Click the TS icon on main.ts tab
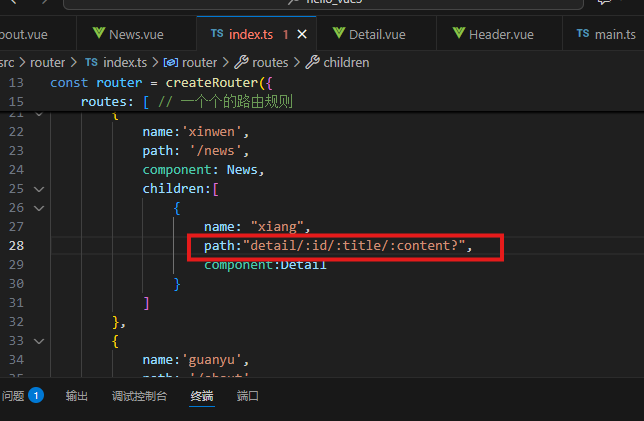644x421 pixels. point(583,34)
